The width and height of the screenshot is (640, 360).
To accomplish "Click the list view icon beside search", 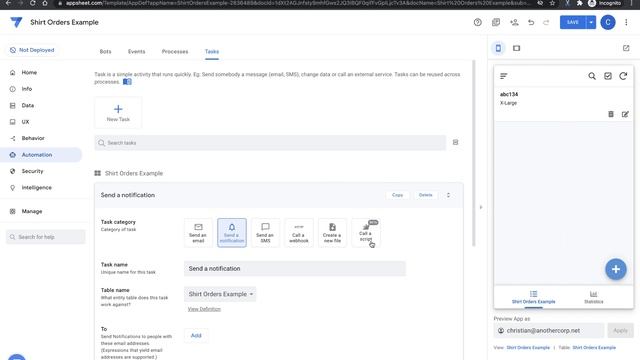I will click(x=456, y=142).
